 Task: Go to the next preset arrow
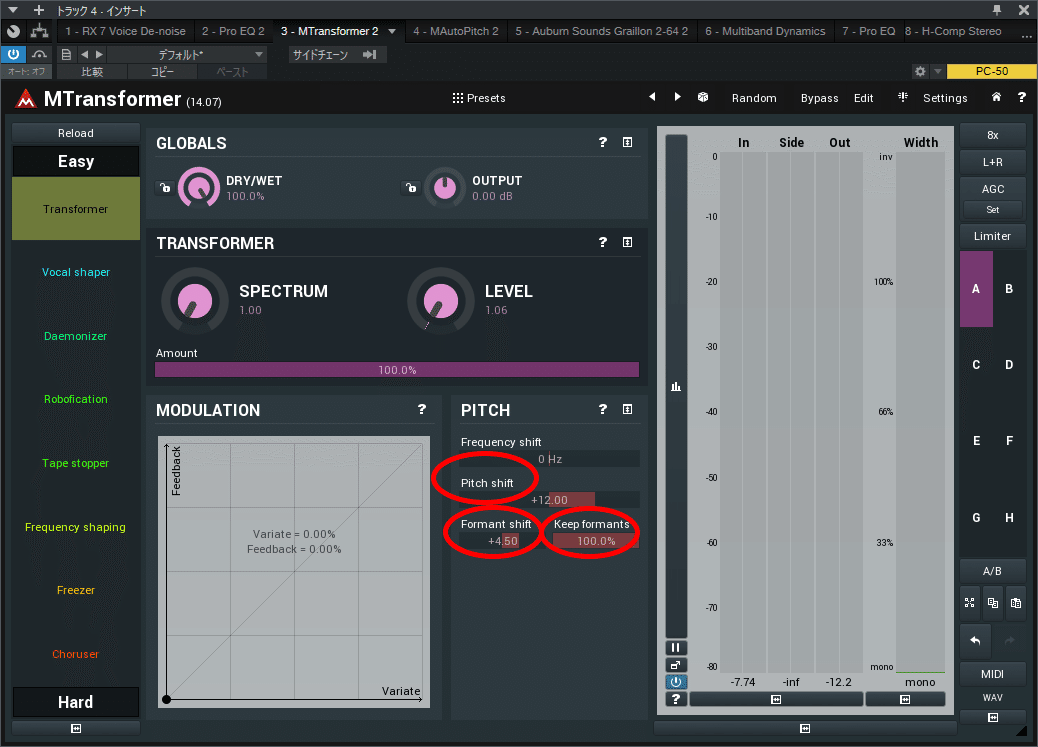pos(677,97)
